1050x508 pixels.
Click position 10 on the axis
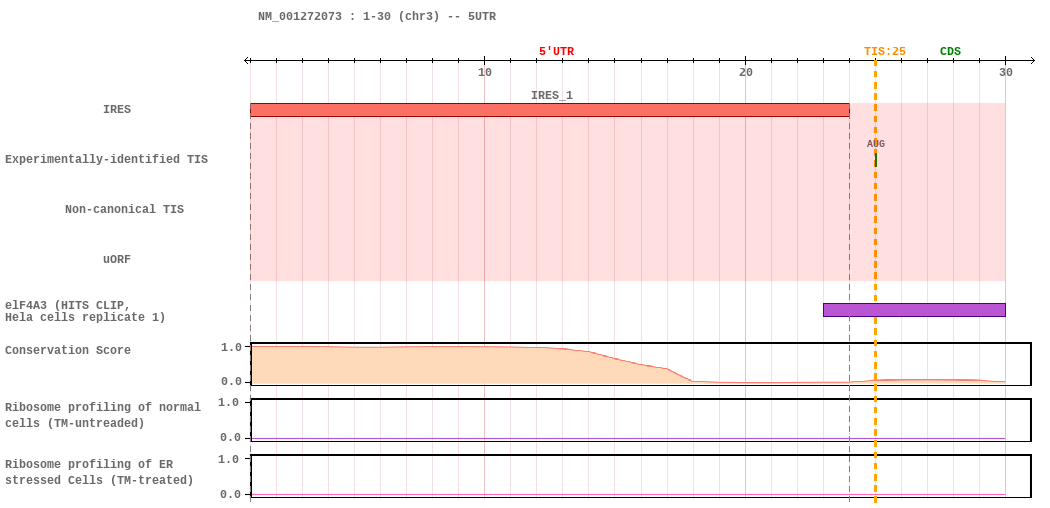pyautogui.click(x=485, y=72)
